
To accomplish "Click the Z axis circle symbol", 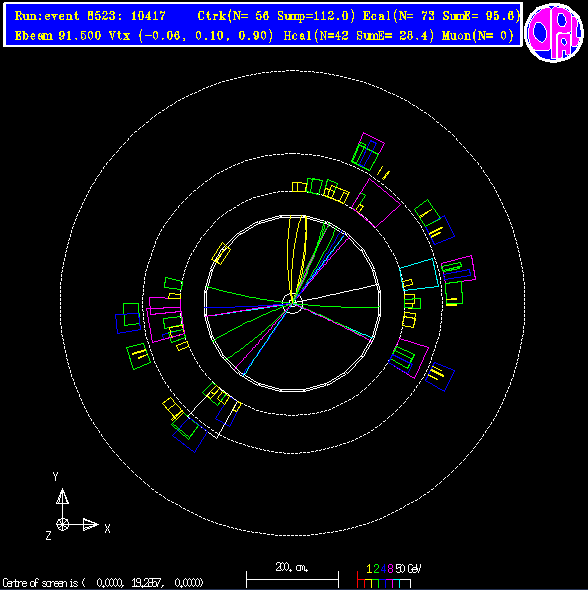I will (62, 524).
